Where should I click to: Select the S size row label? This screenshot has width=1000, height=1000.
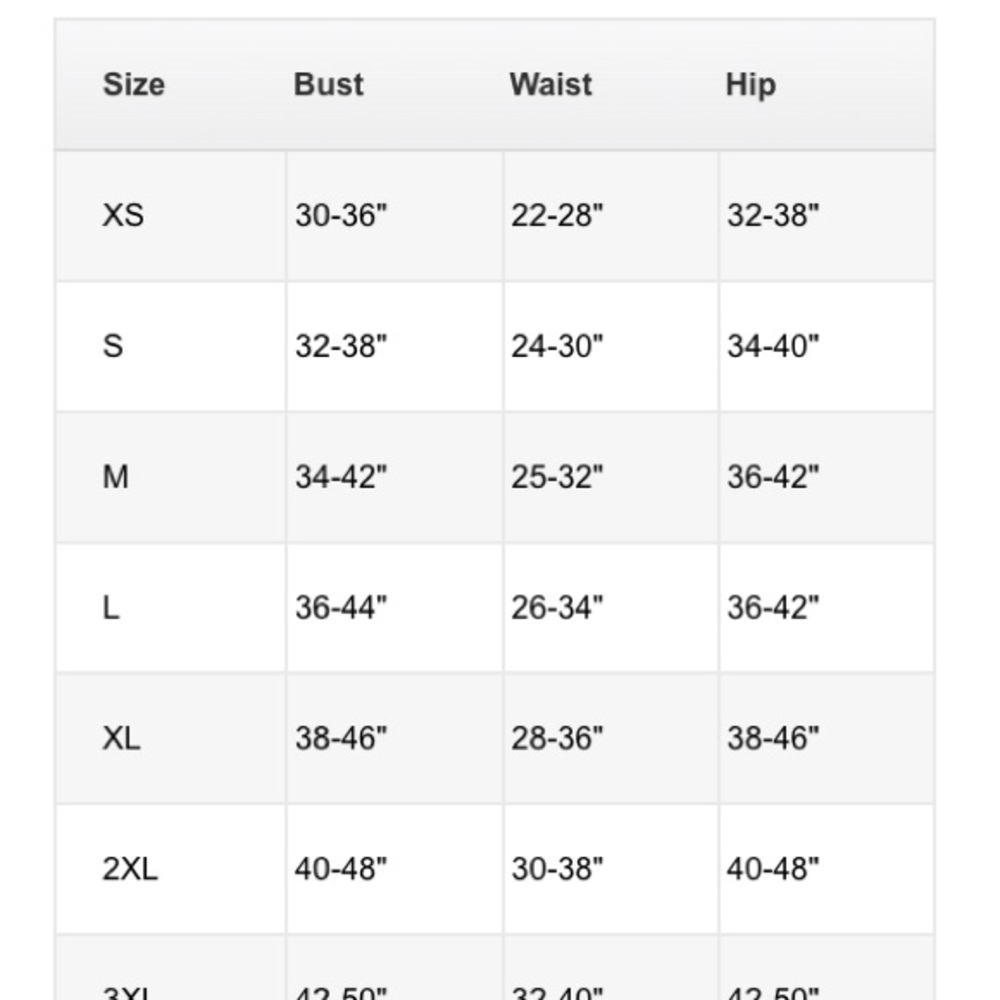[113, 346]
